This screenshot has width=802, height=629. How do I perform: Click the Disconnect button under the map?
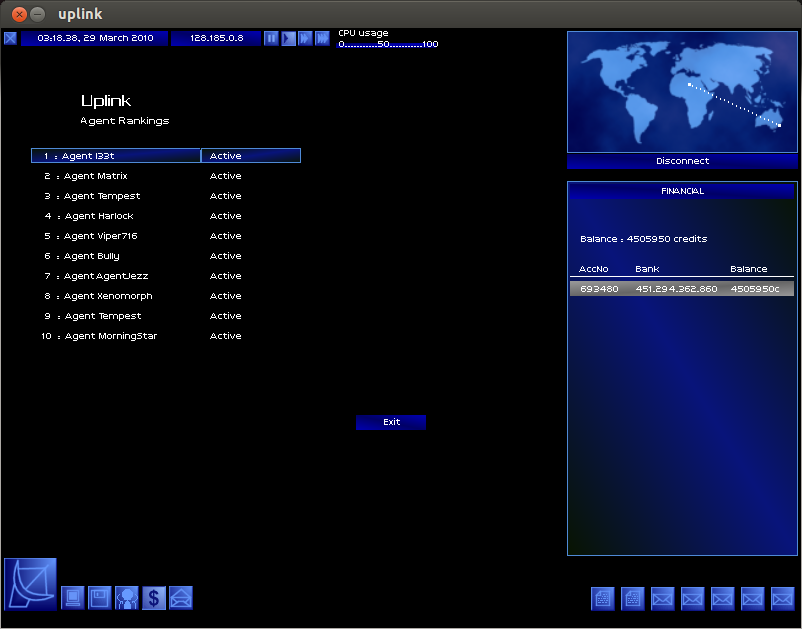(x=682, y=161)
